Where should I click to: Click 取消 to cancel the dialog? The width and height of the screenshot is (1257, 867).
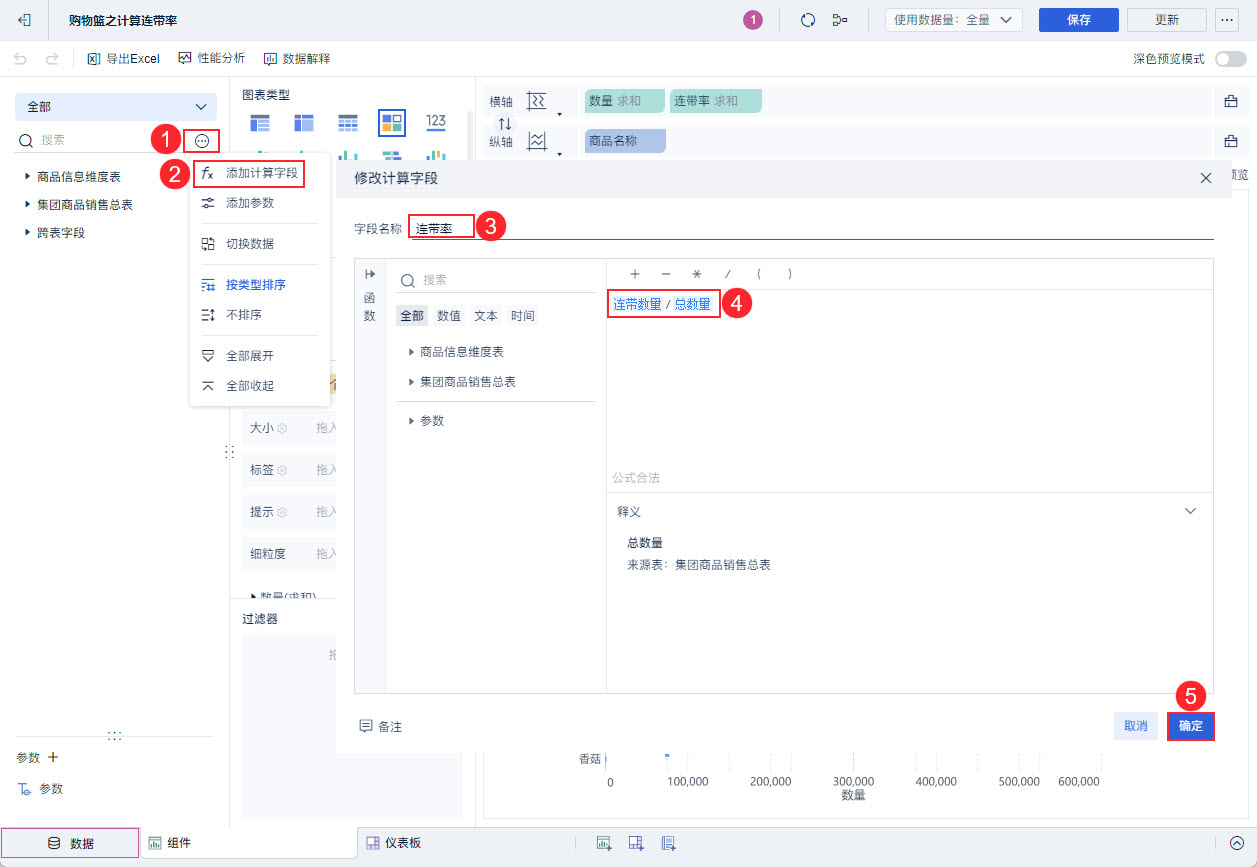[1135, 726]
